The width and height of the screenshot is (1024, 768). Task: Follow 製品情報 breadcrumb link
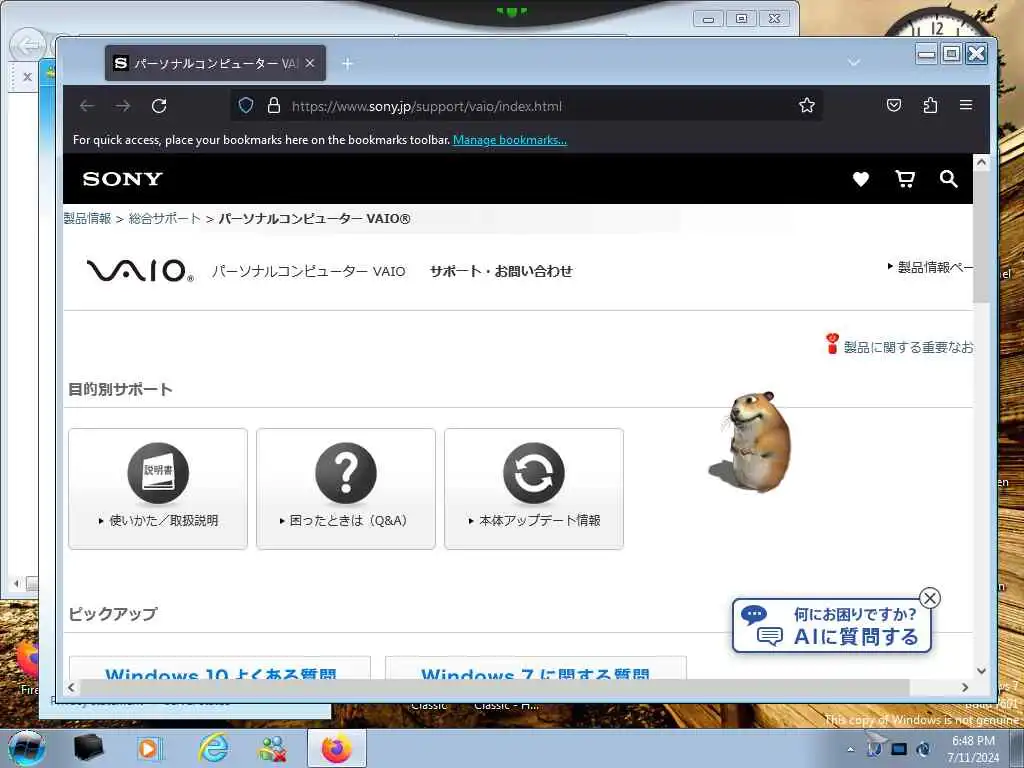pyautogui.click(x=88, y=219)
